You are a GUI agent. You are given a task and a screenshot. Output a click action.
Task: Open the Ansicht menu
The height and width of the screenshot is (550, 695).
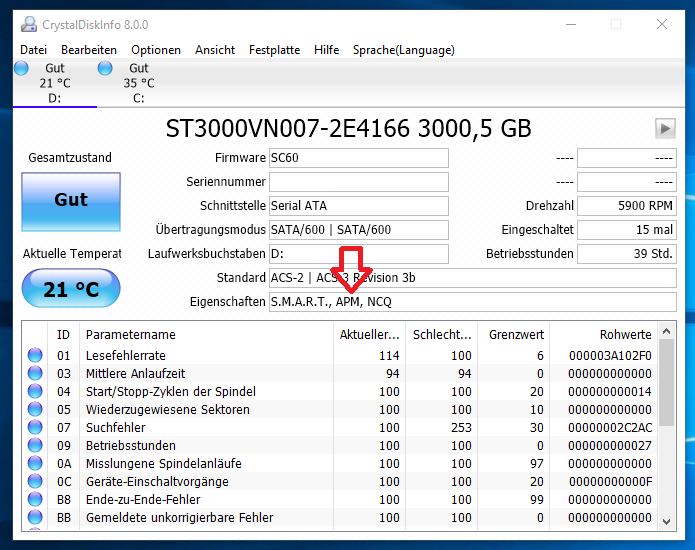point(215,50)
